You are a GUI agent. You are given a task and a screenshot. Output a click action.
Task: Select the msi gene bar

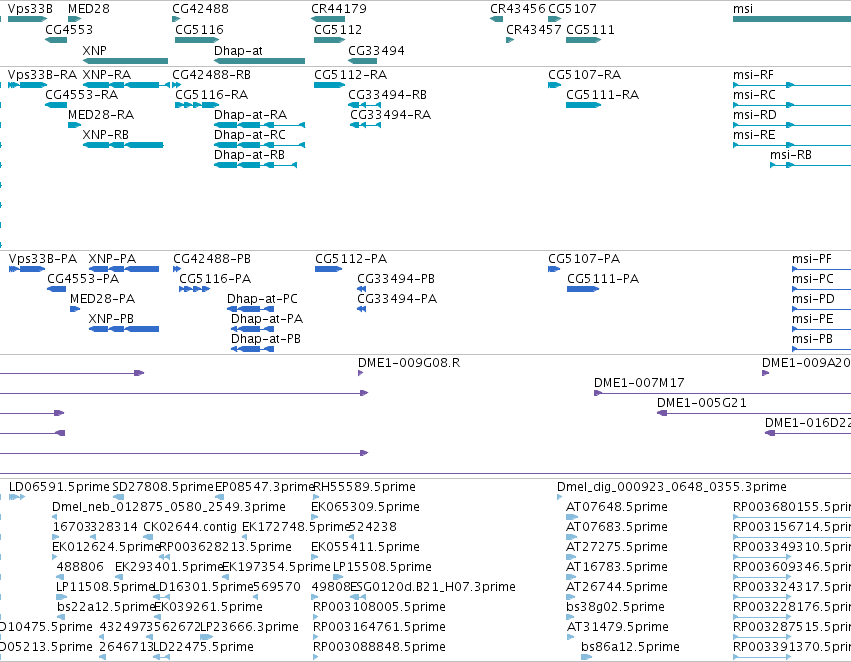[792, 19]
